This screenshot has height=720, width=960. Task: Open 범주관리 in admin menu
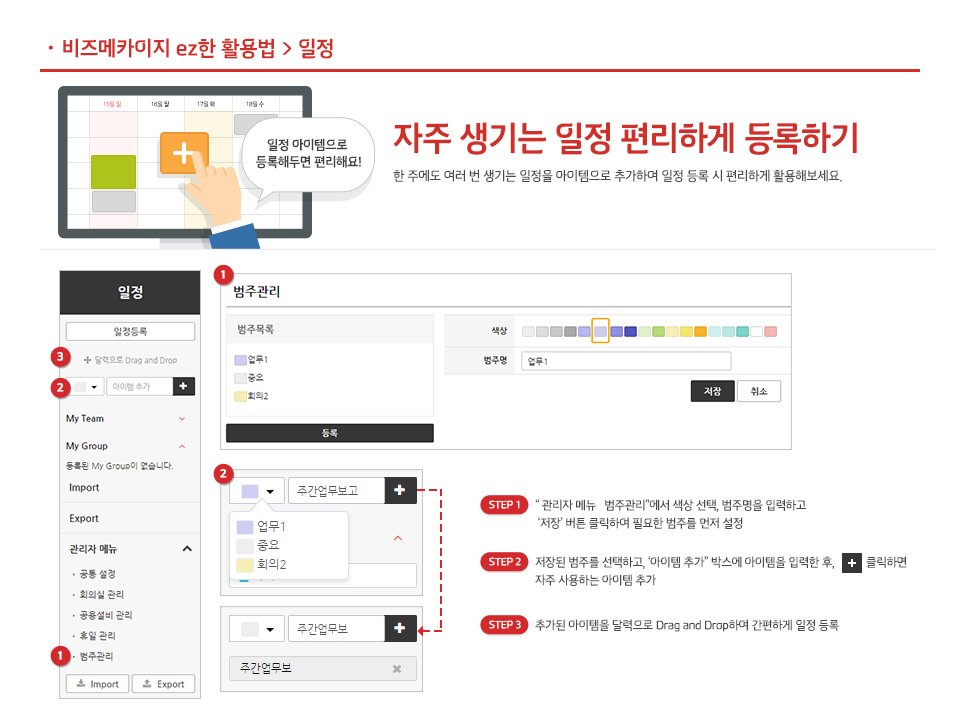click(x=96, y=656)
